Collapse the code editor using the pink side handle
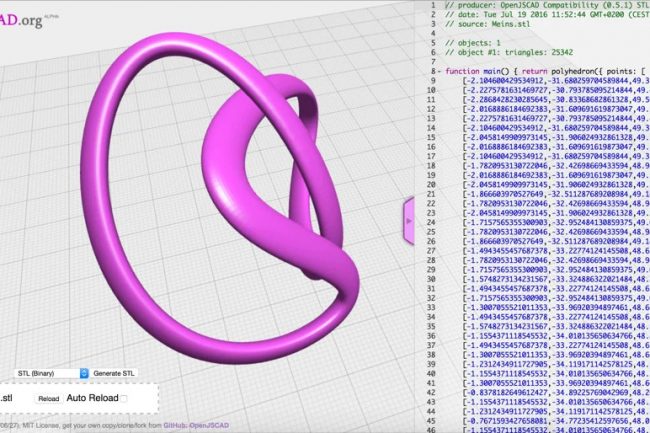This screenshot has width=650, height=433. (408, 216)
